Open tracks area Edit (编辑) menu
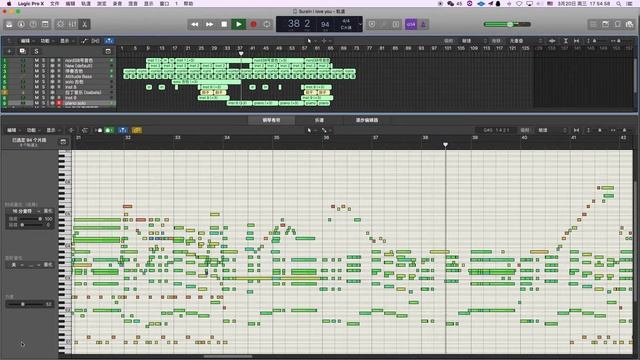The image size is (640, 360). tap(27, 41)
